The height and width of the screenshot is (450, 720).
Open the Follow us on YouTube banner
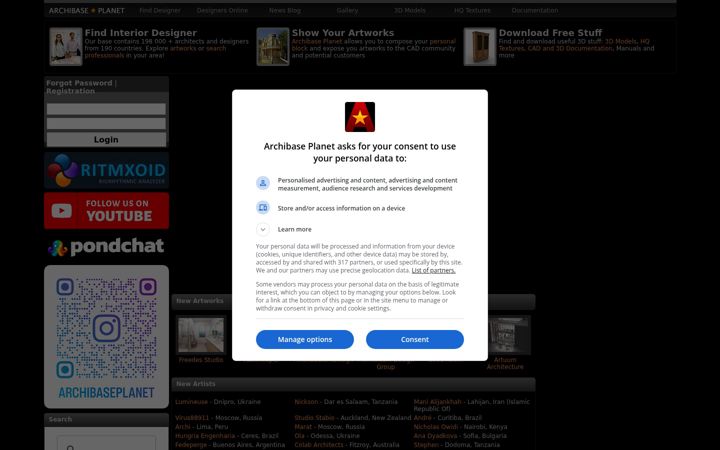(107, 210)
